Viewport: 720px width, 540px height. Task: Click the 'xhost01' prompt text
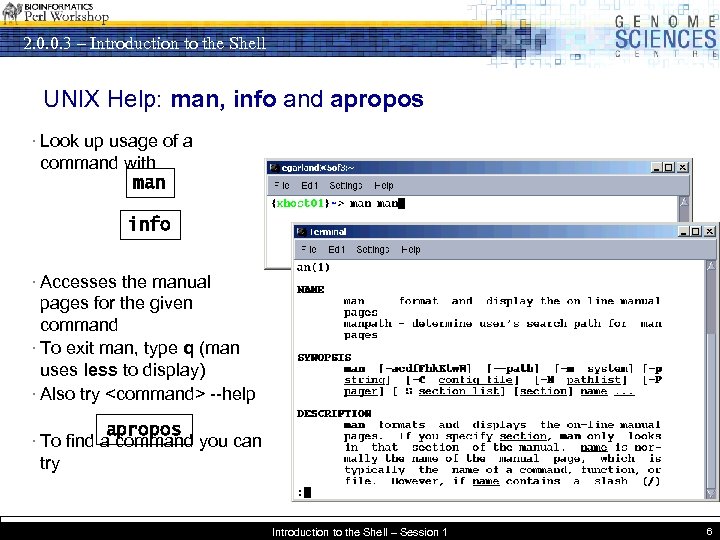pos(300,203)
